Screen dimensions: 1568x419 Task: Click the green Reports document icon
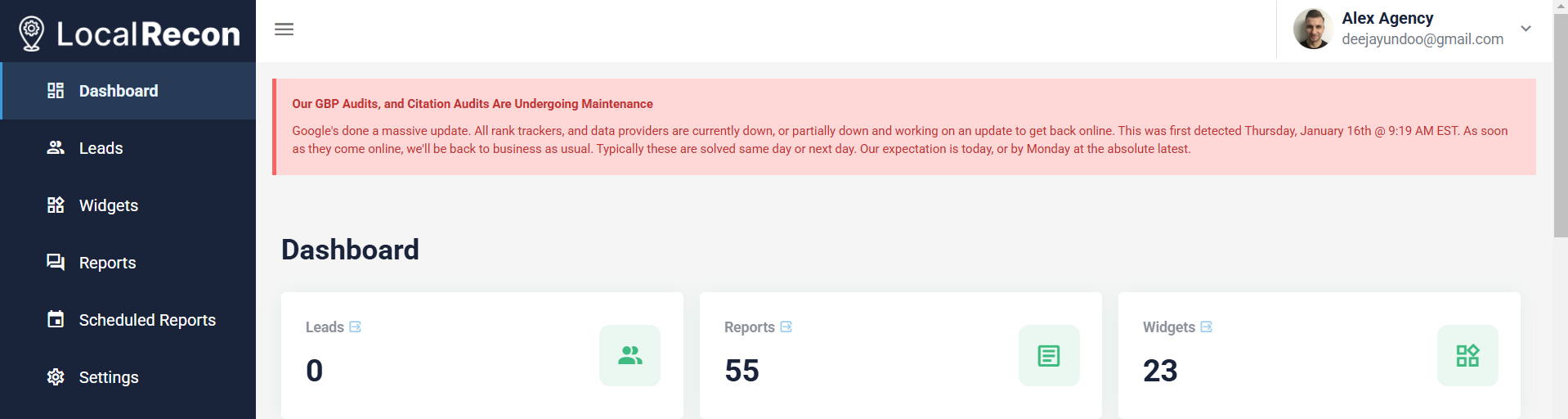tap(1049, 355)
